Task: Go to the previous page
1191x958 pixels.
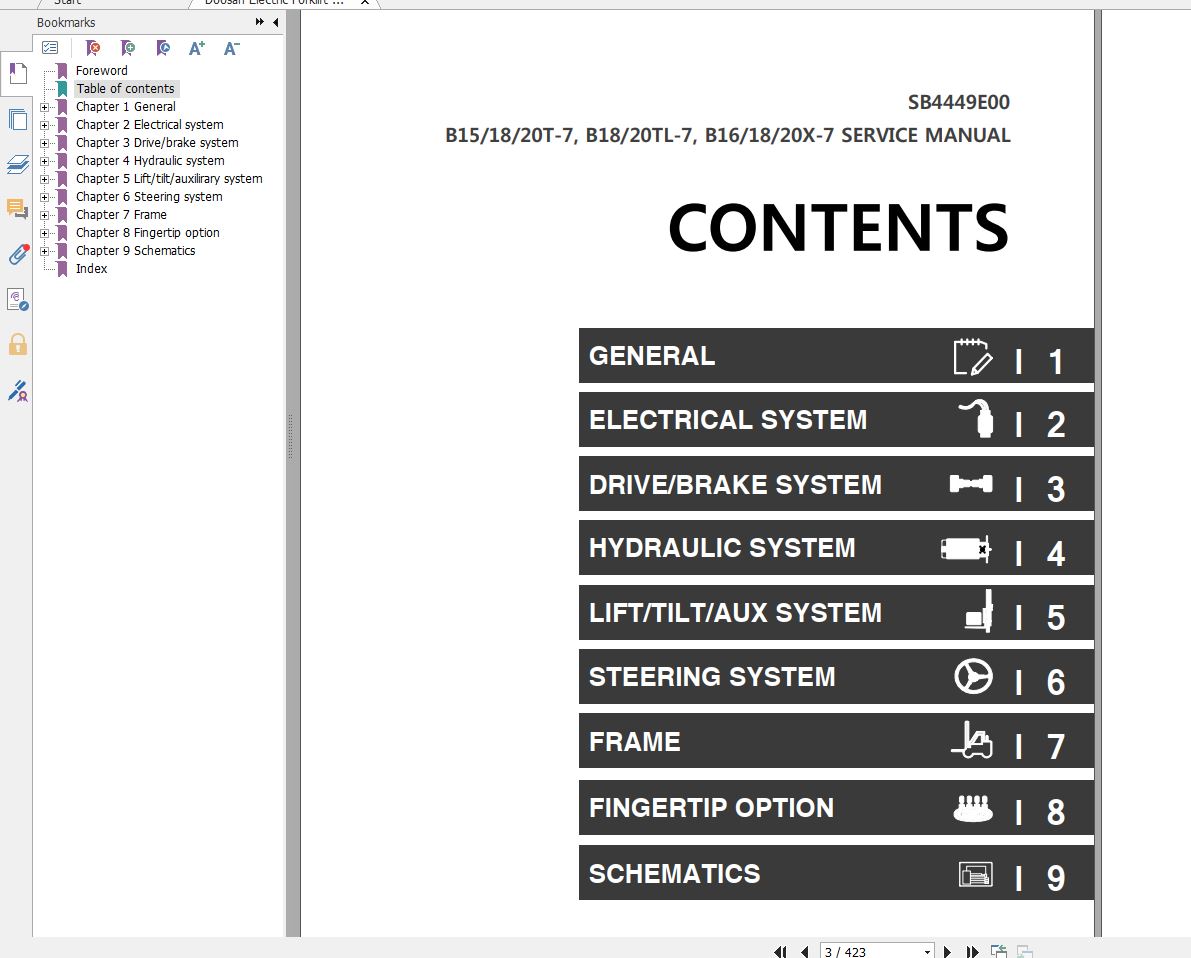Action: (804, 952)
